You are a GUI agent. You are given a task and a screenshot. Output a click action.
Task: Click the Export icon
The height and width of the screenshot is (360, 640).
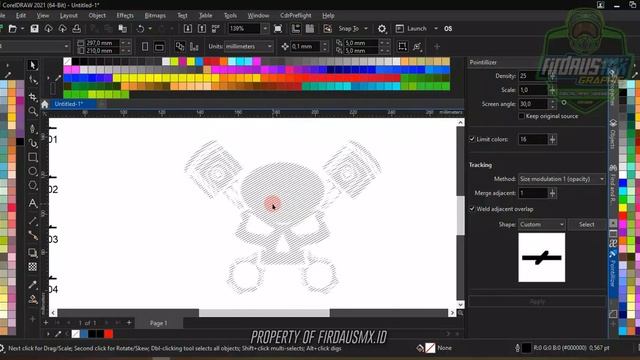coord(202,29)
